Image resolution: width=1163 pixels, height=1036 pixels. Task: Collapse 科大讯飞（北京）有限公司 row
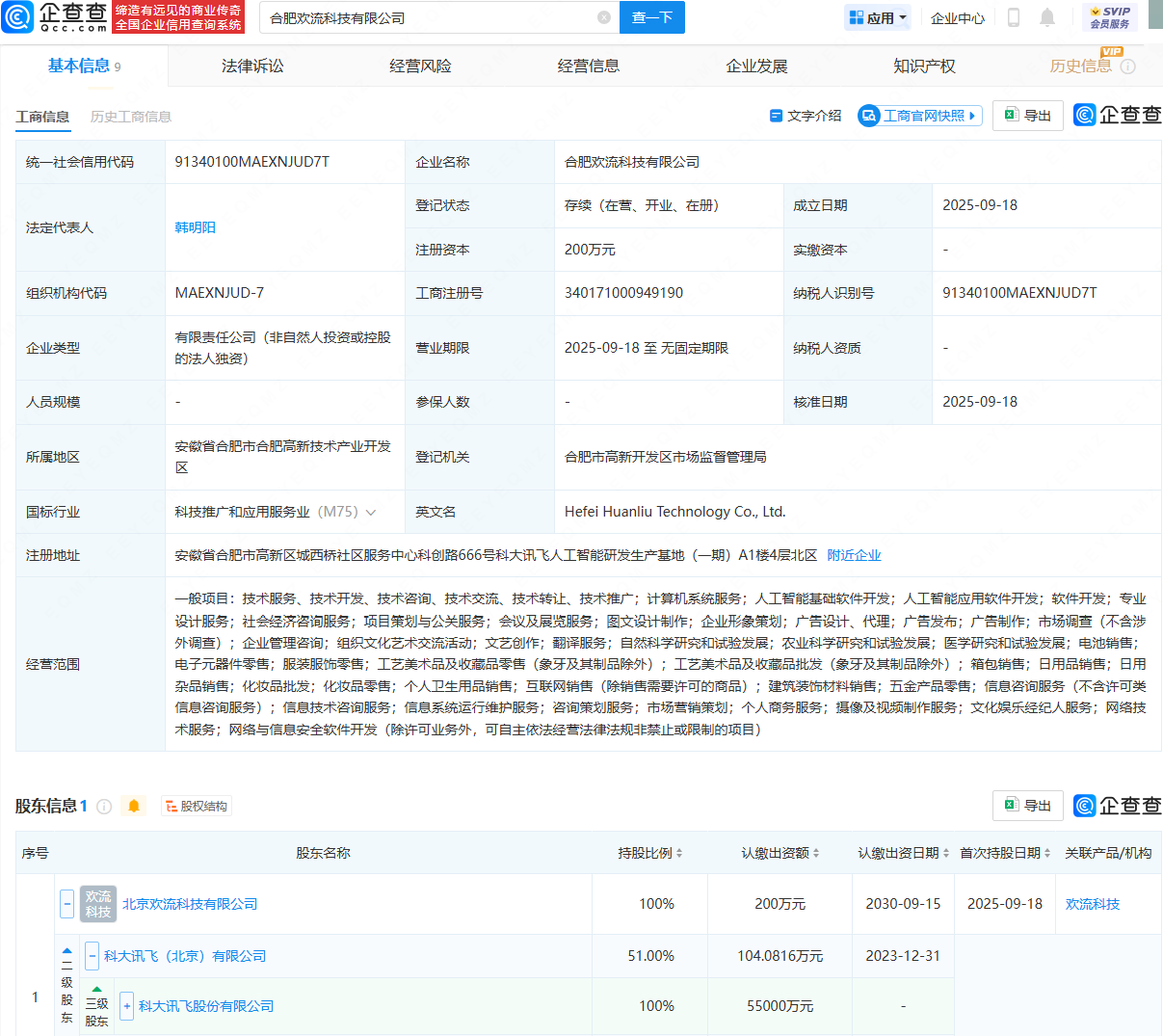point(92,956)
